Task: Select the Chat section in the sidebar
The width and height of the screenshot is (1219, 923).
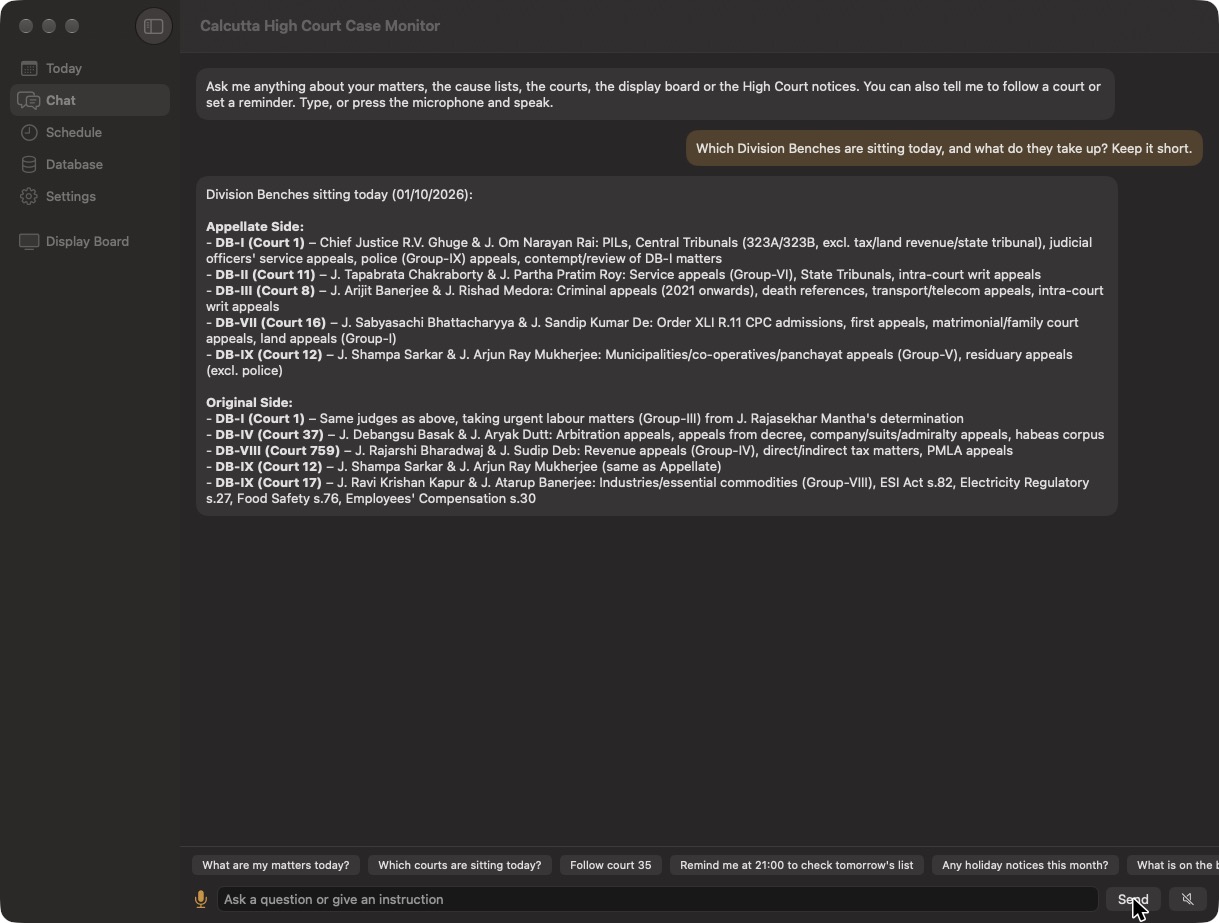Action: click(90, 100)
